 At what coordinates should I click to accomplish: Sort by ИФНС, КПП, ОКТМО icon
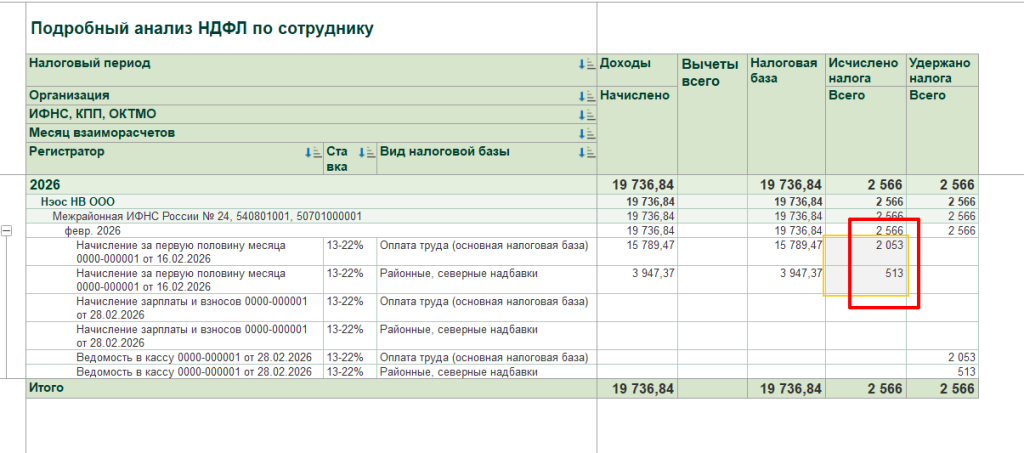(x=586, y=114)
